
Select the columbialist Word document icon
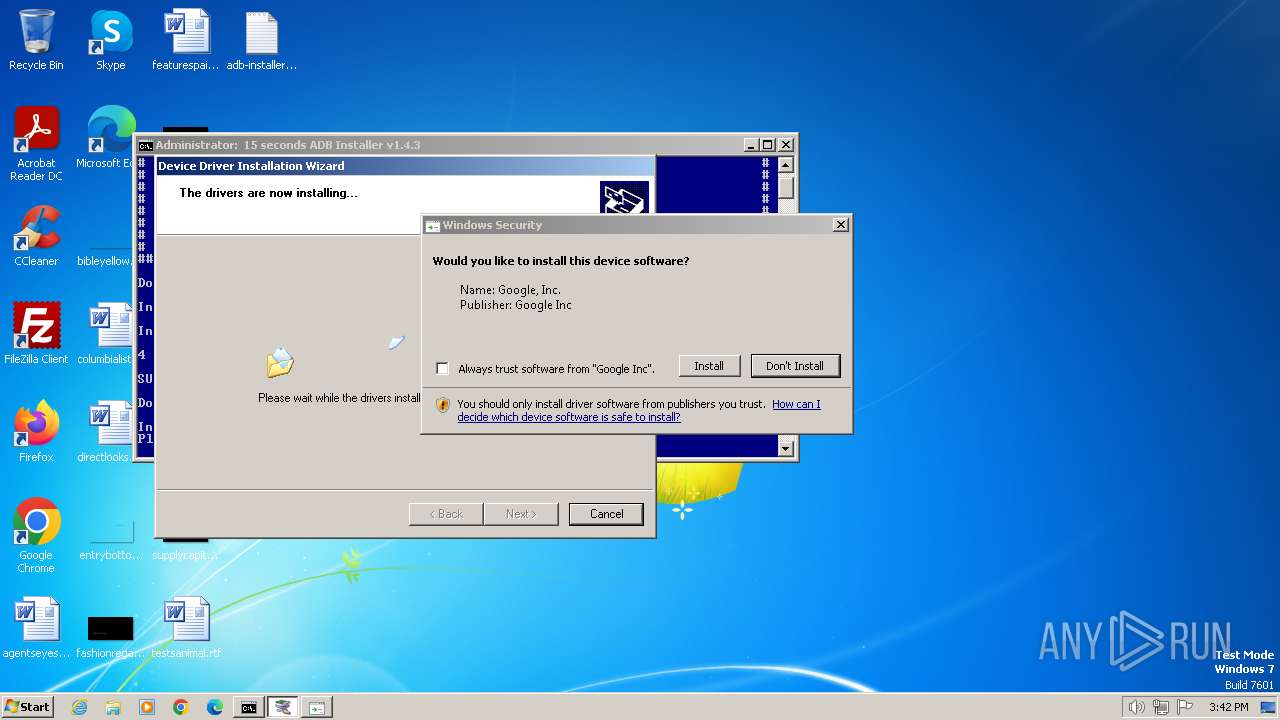tap(108, 333)
